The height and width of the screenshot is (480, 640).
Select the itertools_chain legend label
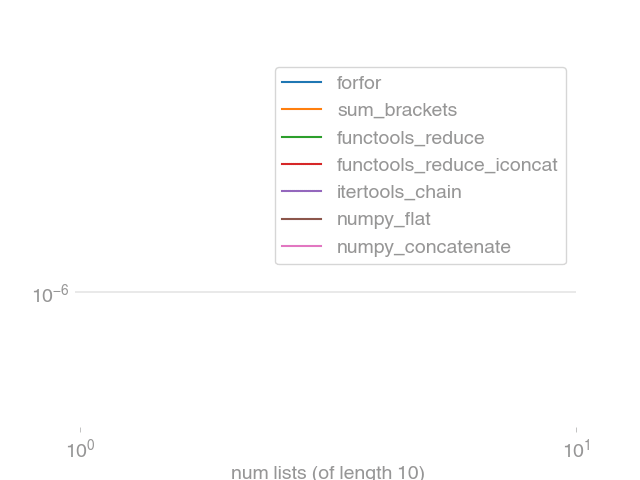tap(399, 192)
